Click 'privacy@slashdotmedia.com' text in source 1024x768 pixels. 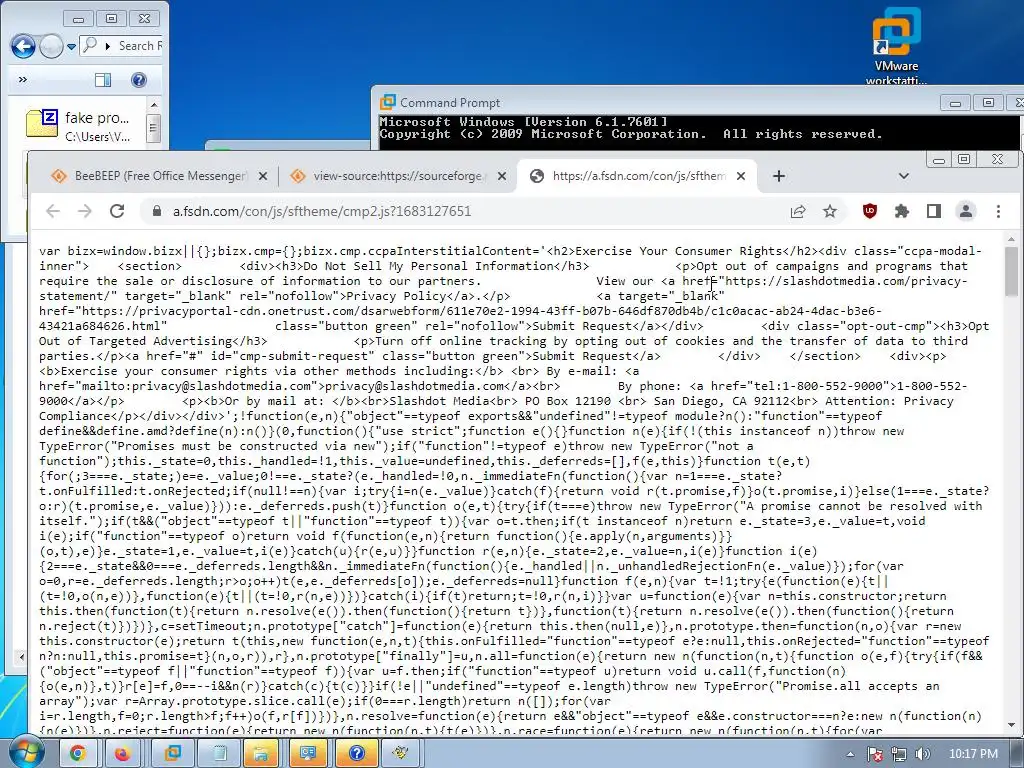coord(414,386)
